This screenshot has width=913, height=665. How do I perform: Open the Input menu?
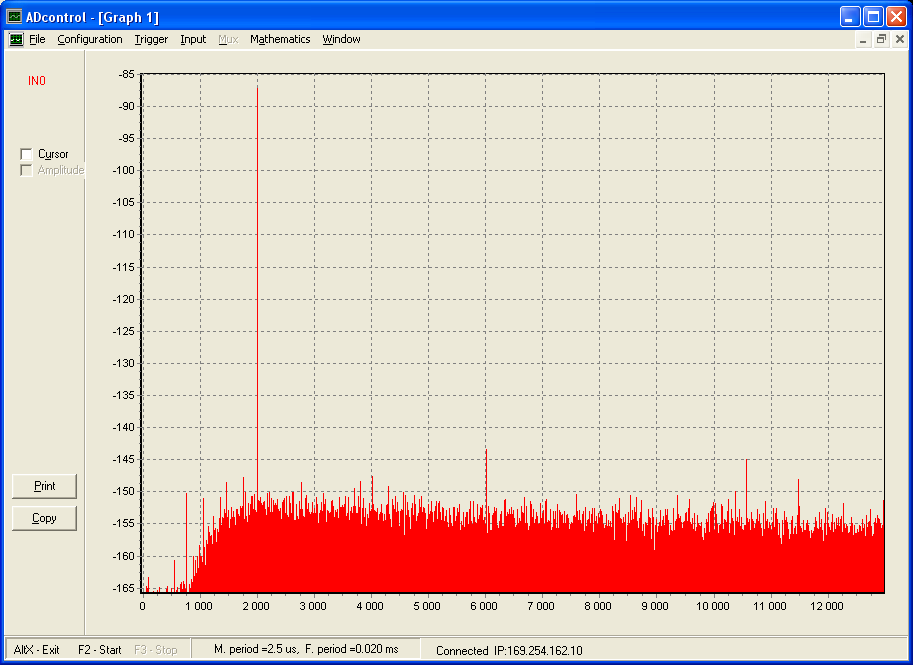(193, 39)
